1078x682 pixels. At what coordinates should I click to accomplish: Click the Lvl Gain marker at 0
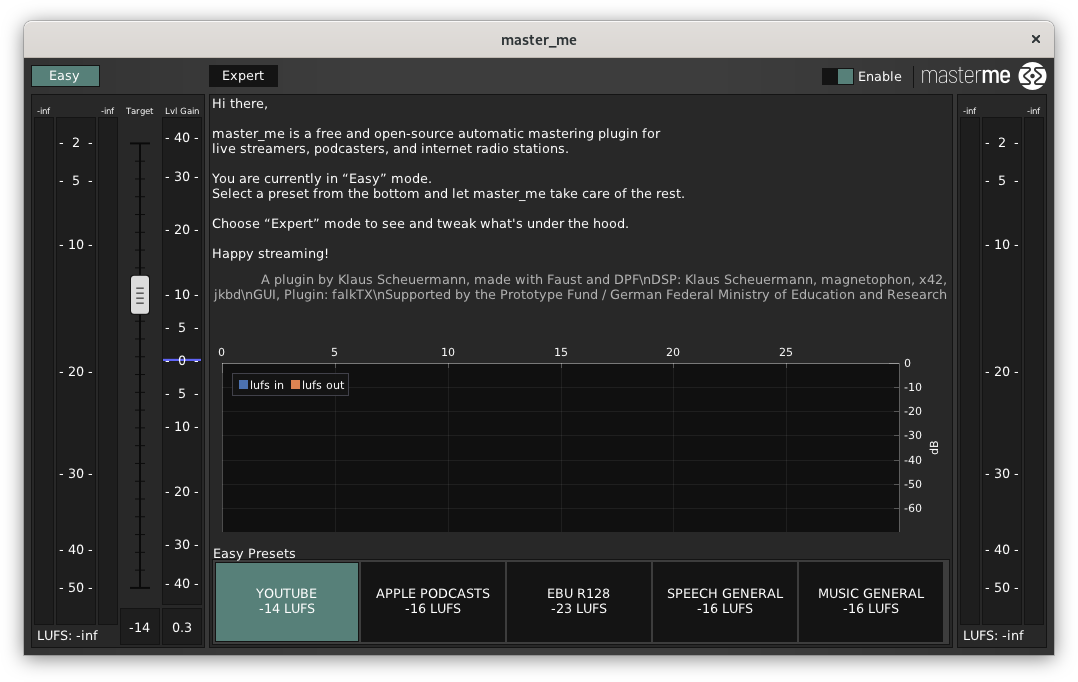pyautogui.click(x=182, y=358)
